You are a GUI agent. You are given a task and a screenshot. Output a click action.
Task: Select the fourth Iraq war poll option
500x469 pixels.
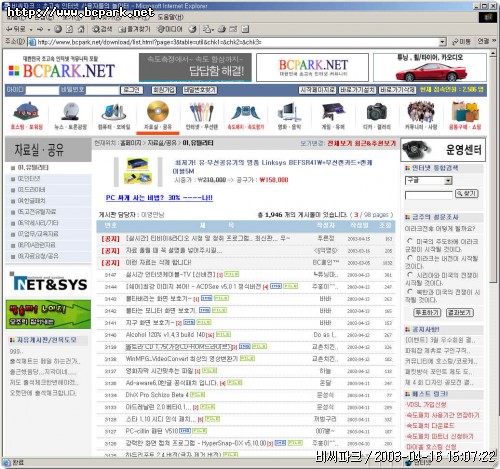(x=410, y=292)
